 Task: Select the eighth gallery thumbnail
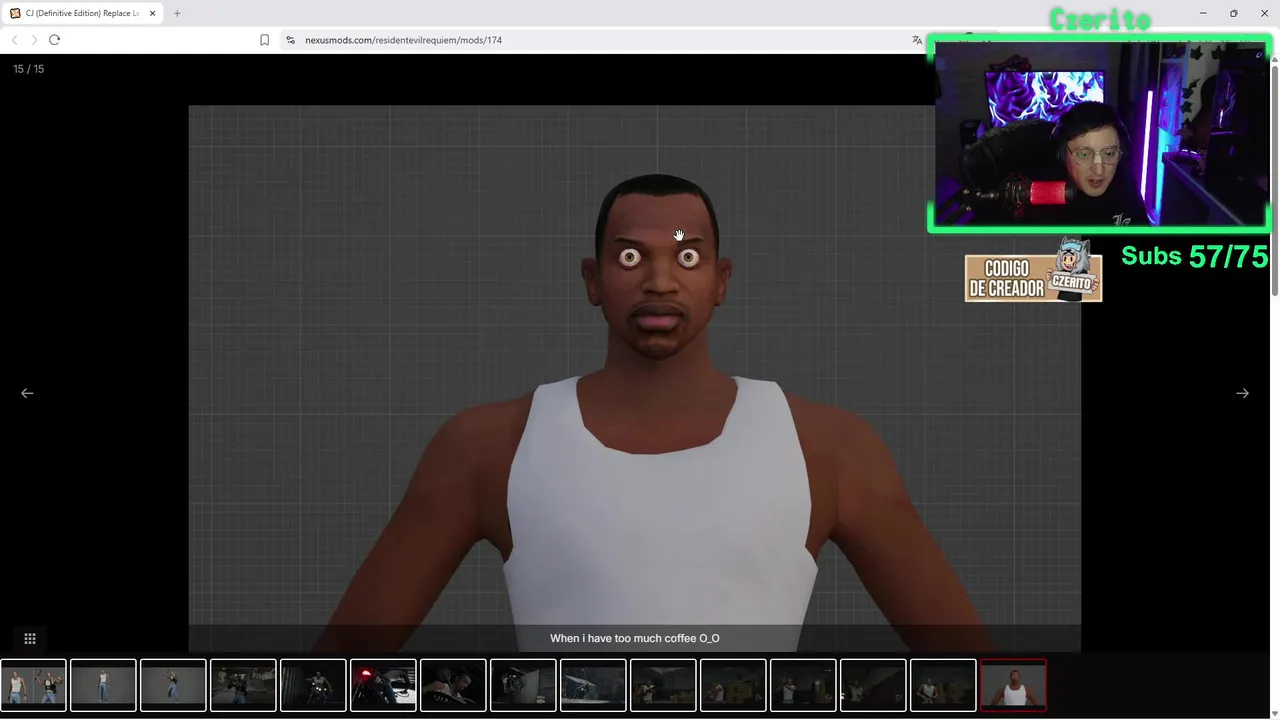(523, 685)
